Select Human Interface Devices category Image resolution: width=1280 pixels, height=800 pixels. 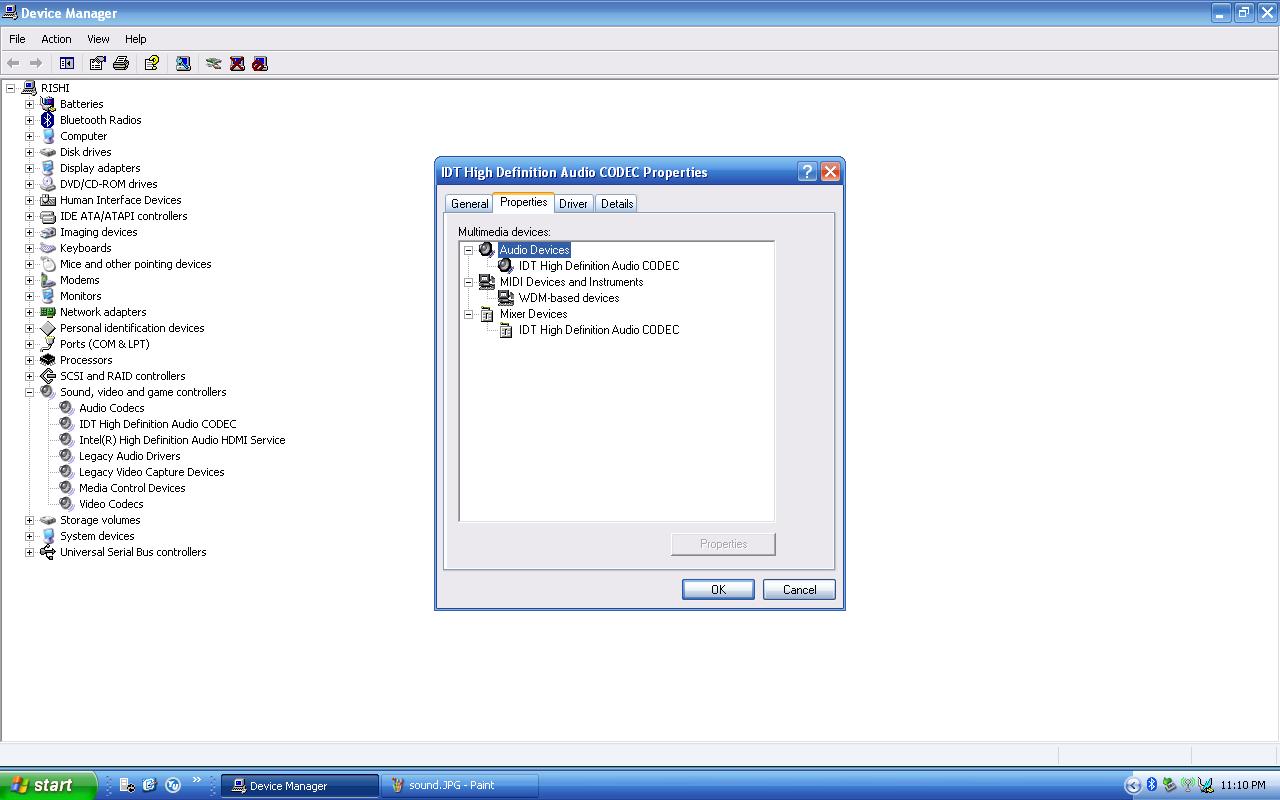[x=120, y=200]
